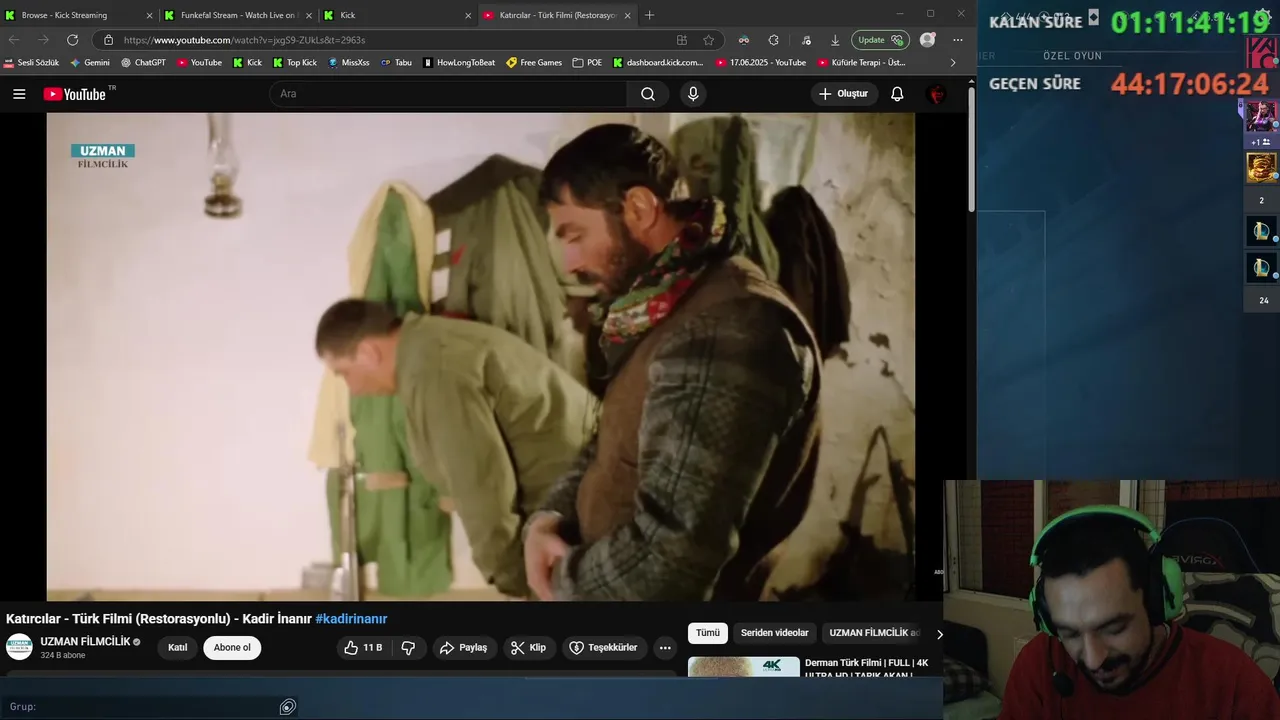The width and height of the screenshot is (1280, 720).
Task: Click browser Update button
Action: point(879,40)
